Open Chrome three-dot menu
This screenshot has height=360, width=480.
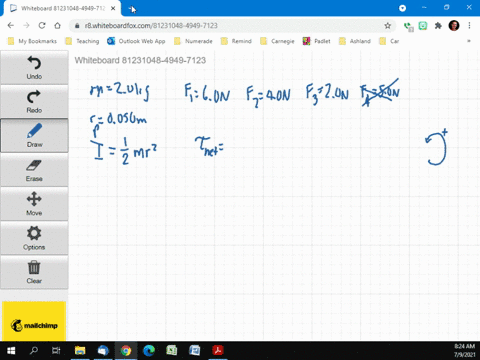469,26
